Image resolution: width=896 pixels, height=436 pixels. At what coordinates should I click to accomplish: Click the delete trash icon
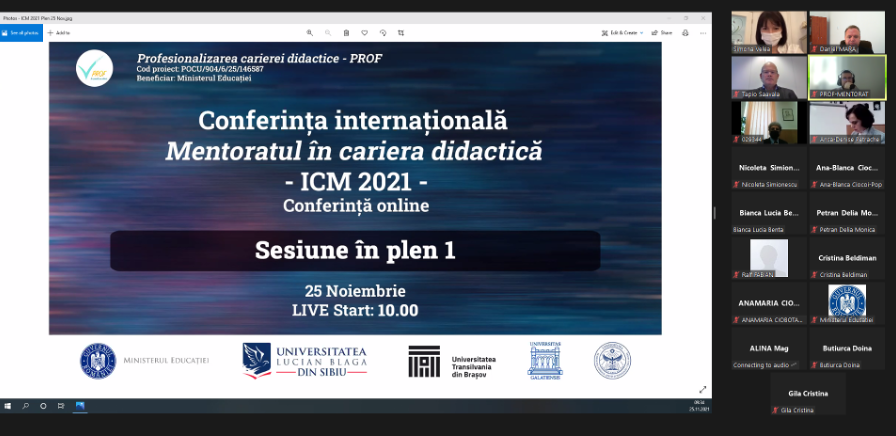pyautogui.click(x=347, y=33)
